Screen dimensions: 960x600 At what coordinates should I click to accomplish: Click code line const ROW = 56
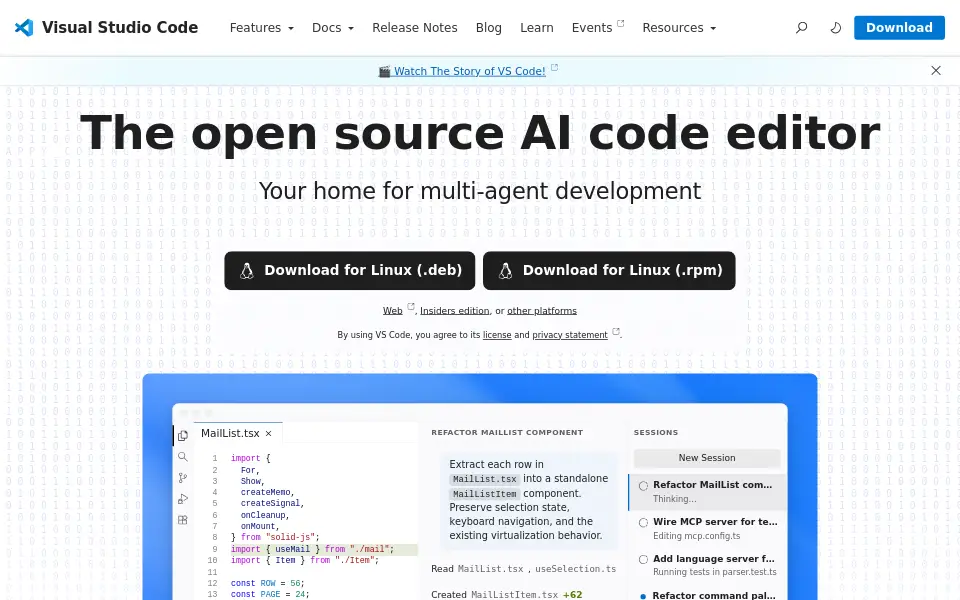point(268,583)
